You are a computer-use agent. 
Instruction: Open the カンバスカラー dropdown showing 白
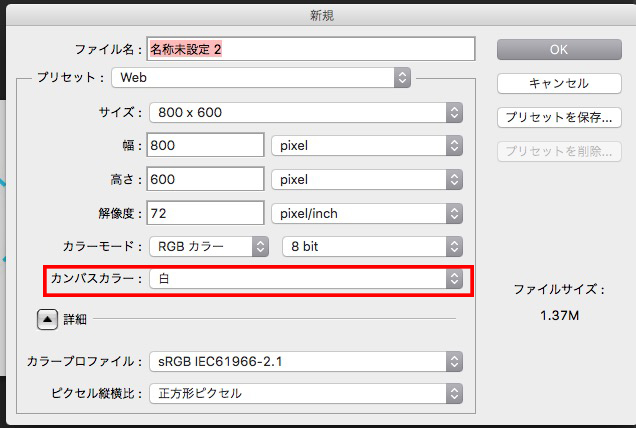(305, 280)
